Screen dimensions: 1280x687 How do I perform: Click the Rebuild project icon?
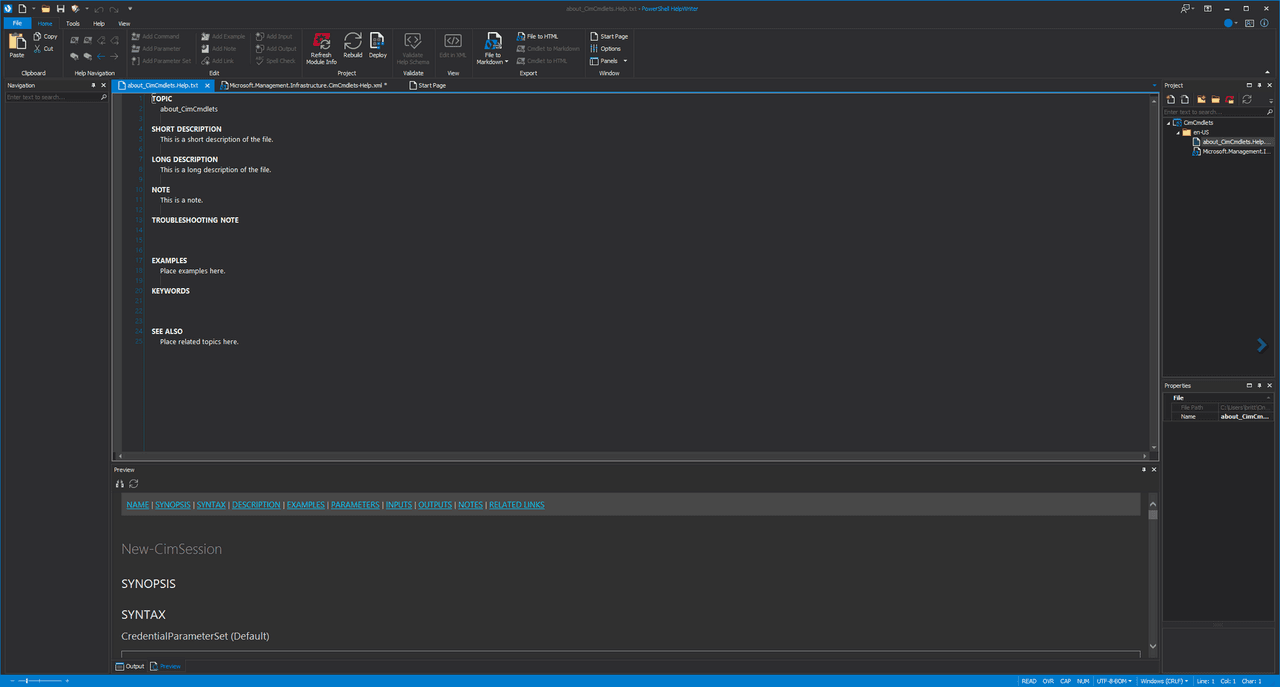(353, 41)
